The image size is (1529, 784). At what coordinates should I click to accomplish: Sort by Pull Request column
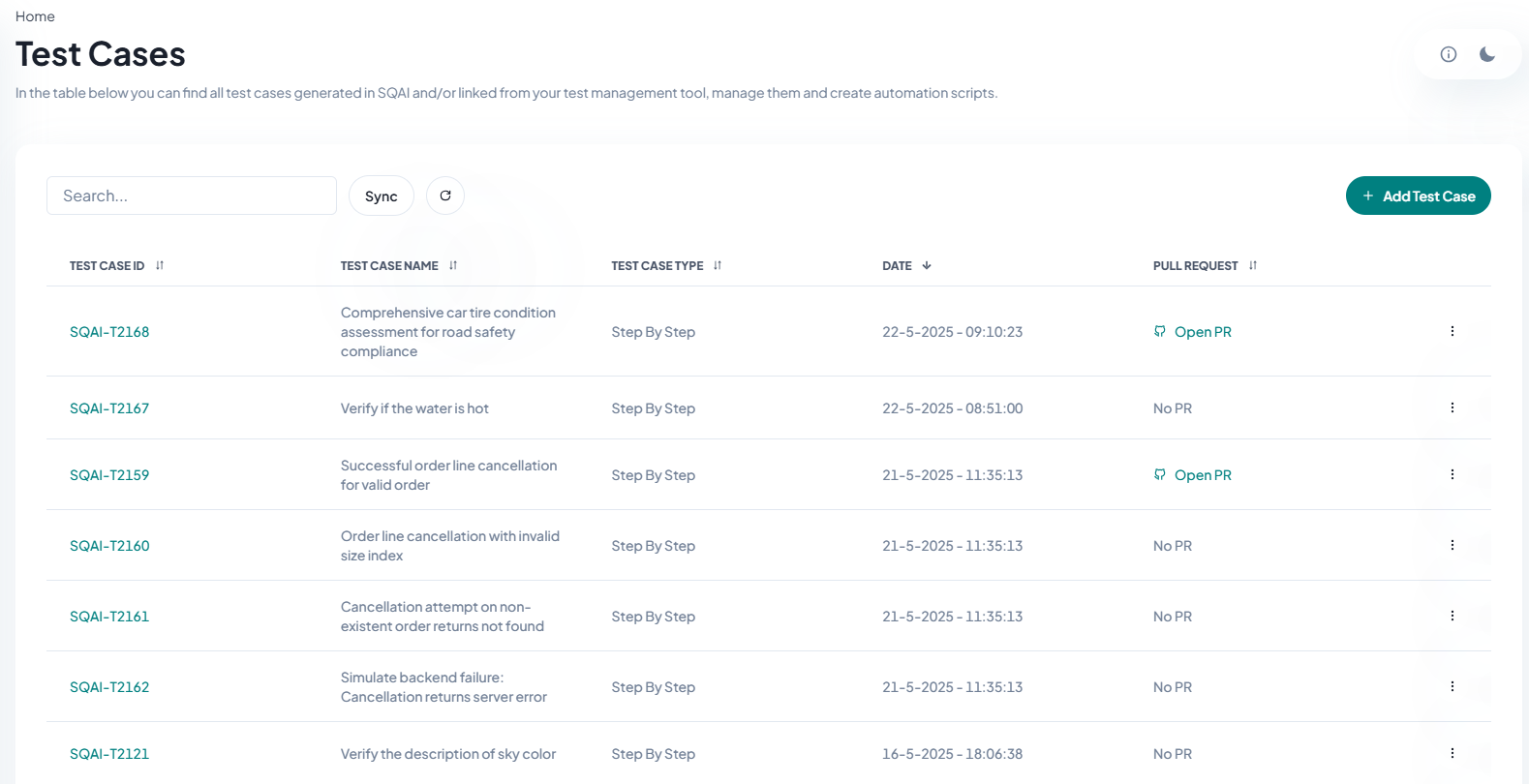coord(1253,265)
